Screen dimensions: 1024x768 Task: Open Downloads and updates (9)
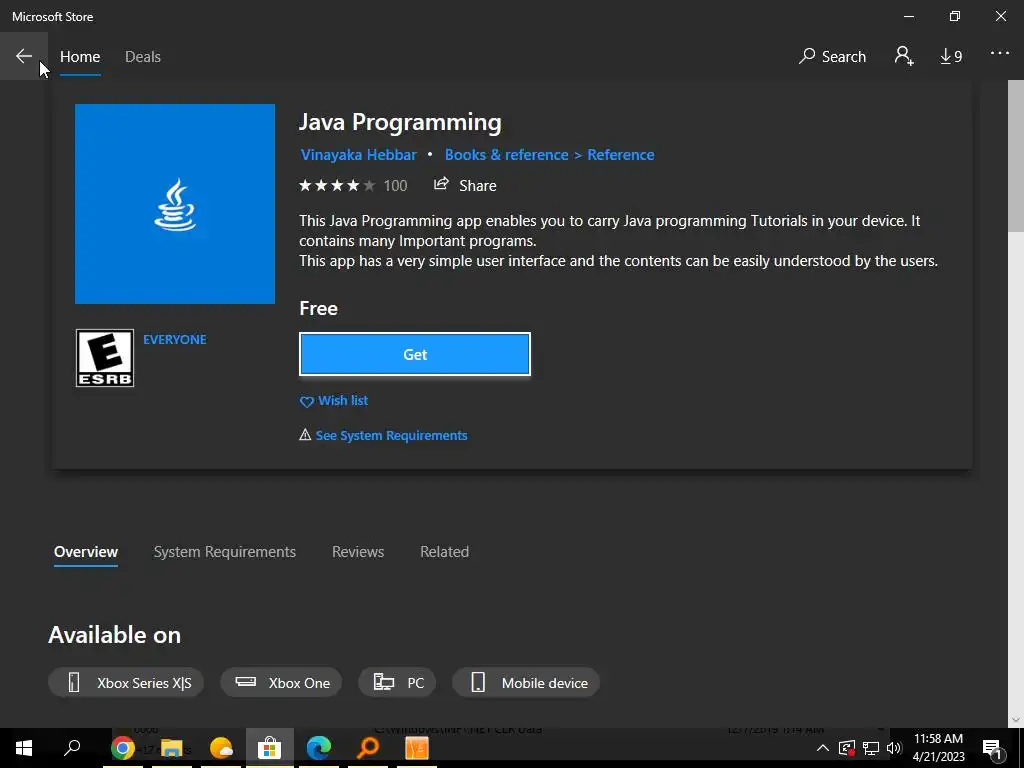951,57
